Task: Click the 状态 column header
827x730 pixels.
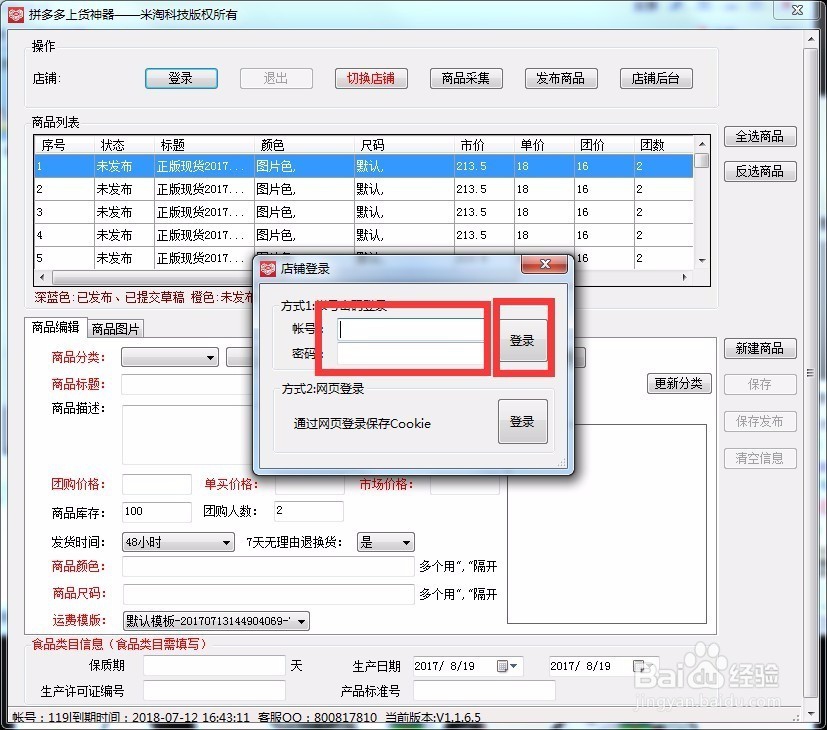Action: pyautogui.click(x=124, y=145)
